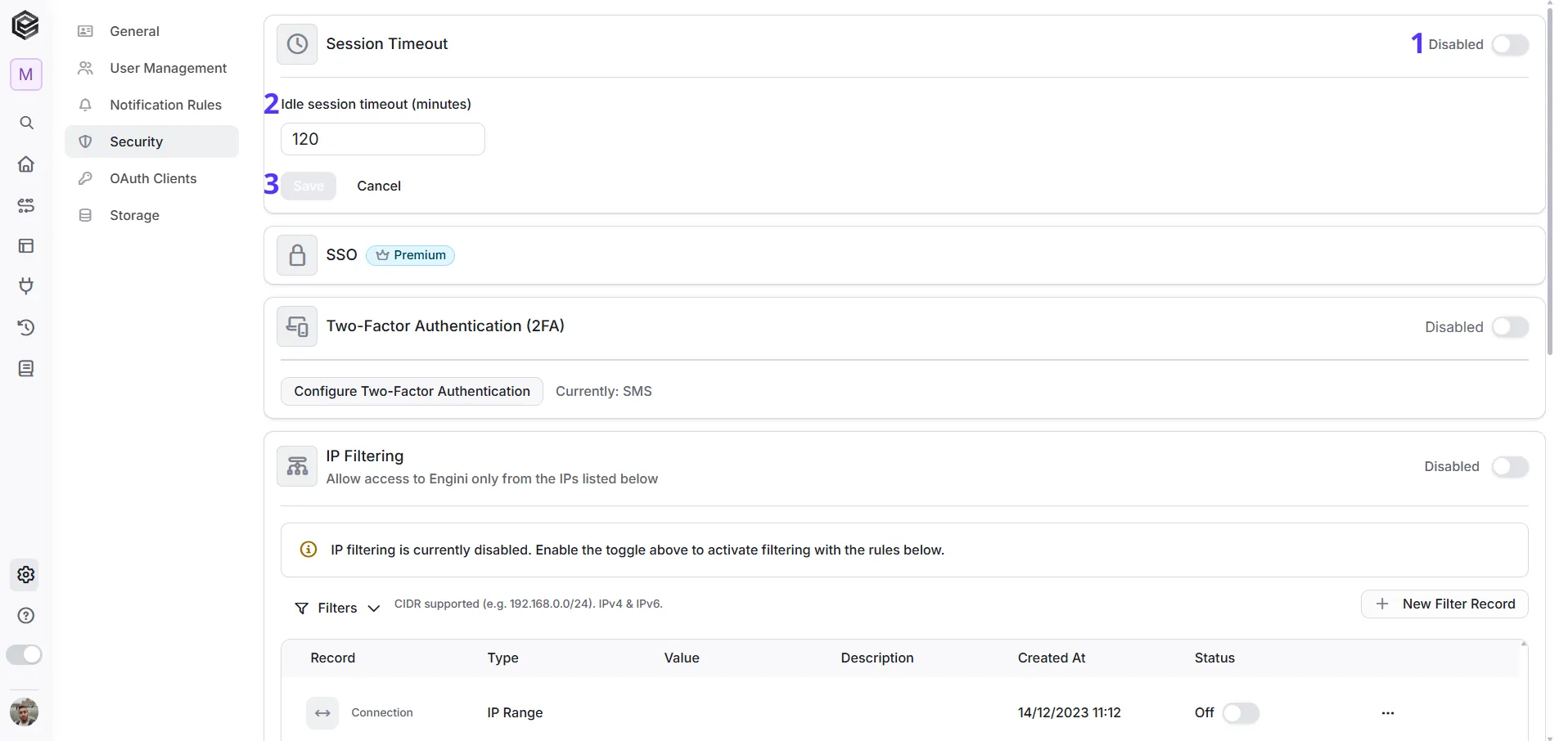
Task: Click the page vertical scrollbar
Action: tap(1550, 180)
